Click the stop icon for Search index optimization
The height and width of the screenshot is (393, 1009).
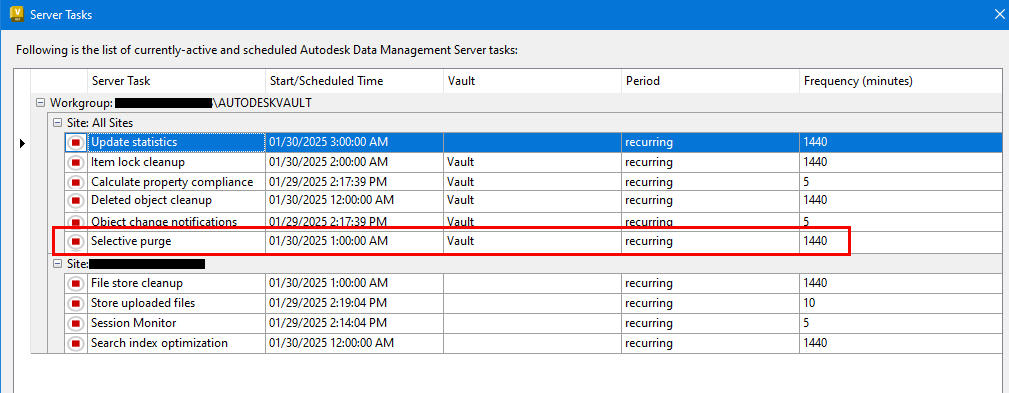(x=76, y=343)
